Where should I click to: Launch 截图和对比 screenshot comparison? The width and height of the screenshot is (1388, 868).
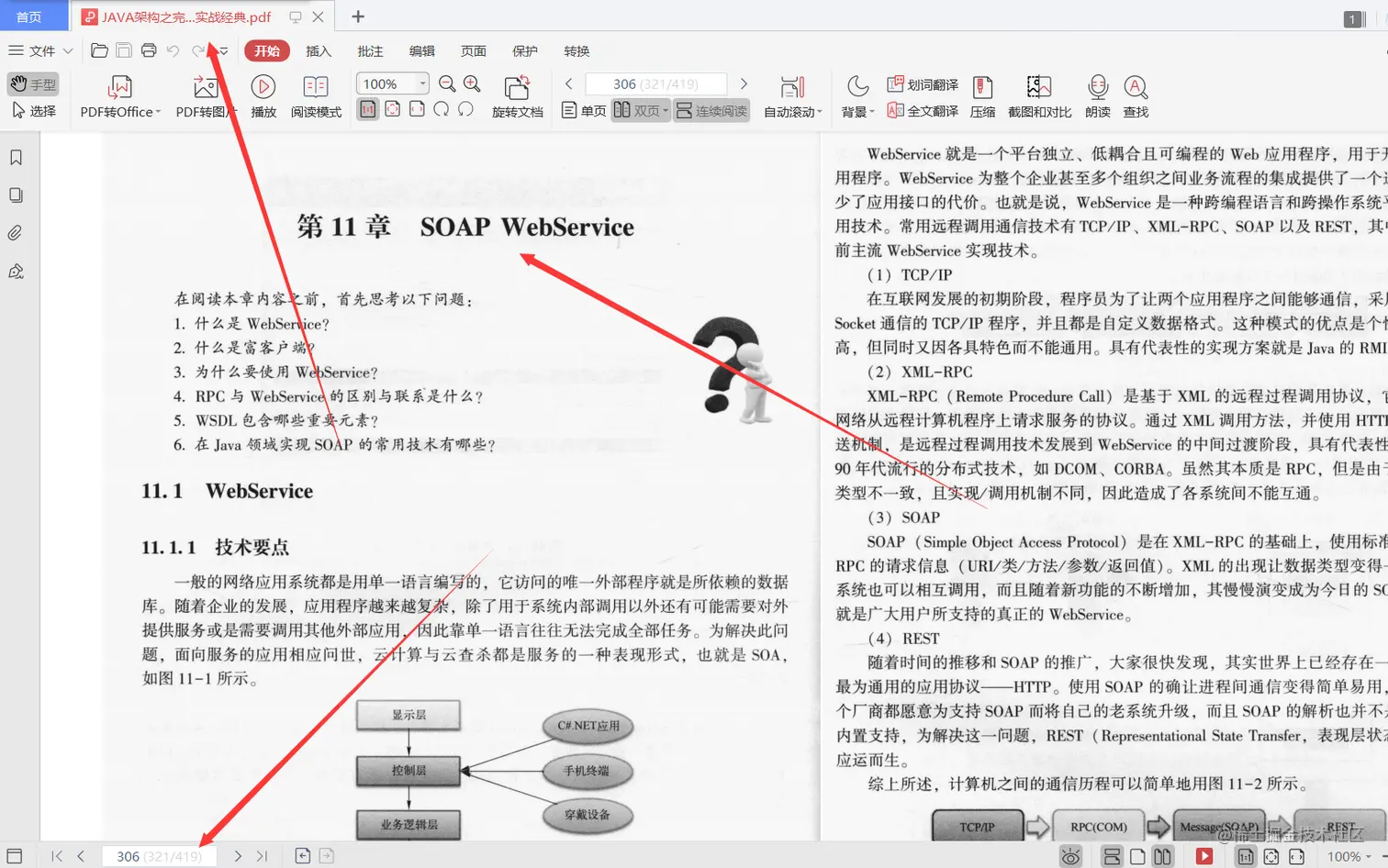(x=1041, y=95)
